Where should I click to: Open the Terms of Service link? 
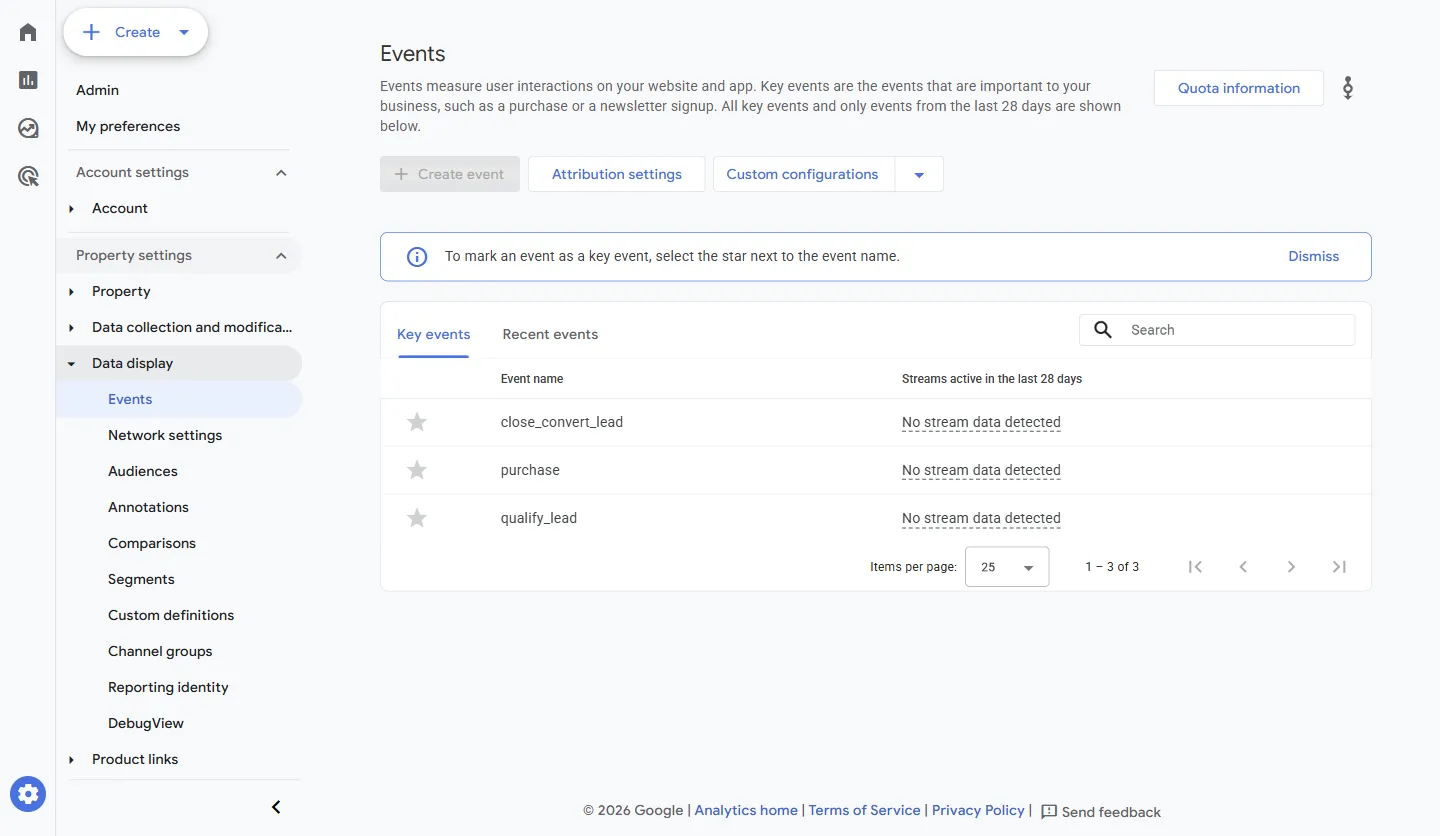pos(864,810)
